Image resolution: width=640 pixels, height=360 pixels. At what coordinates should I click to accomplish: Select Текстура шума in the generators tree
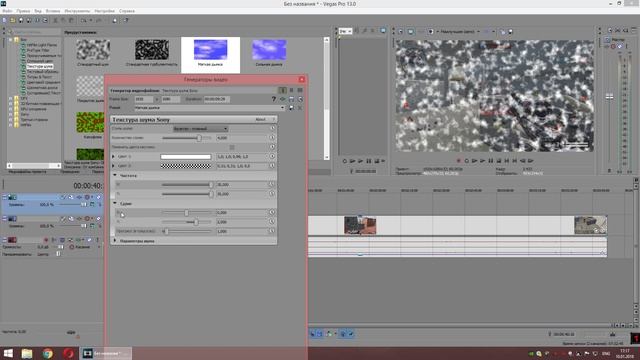click(x=40, y=66)
